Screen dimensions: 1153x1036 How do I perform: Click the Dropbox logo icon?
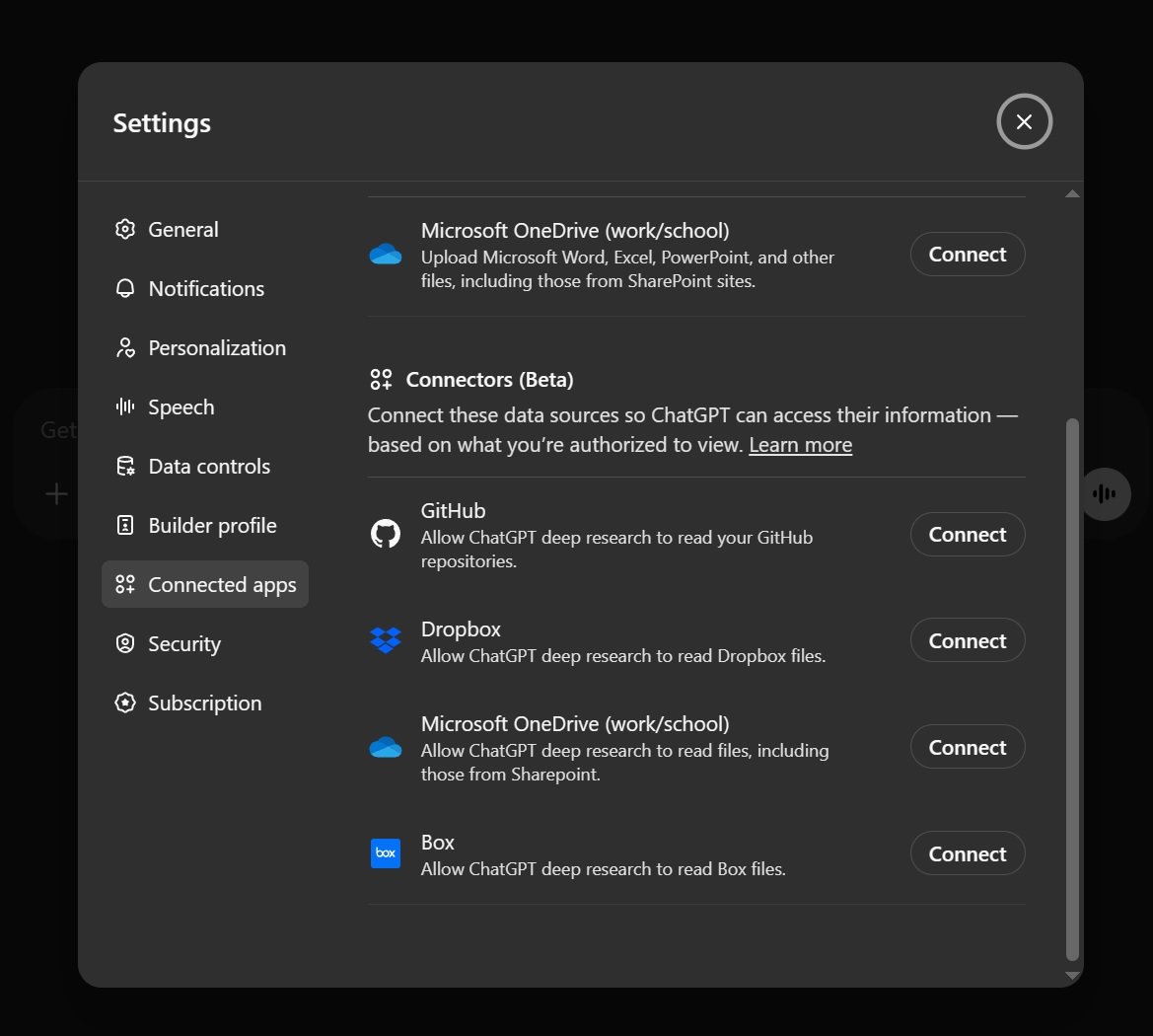tap(385, 640)
